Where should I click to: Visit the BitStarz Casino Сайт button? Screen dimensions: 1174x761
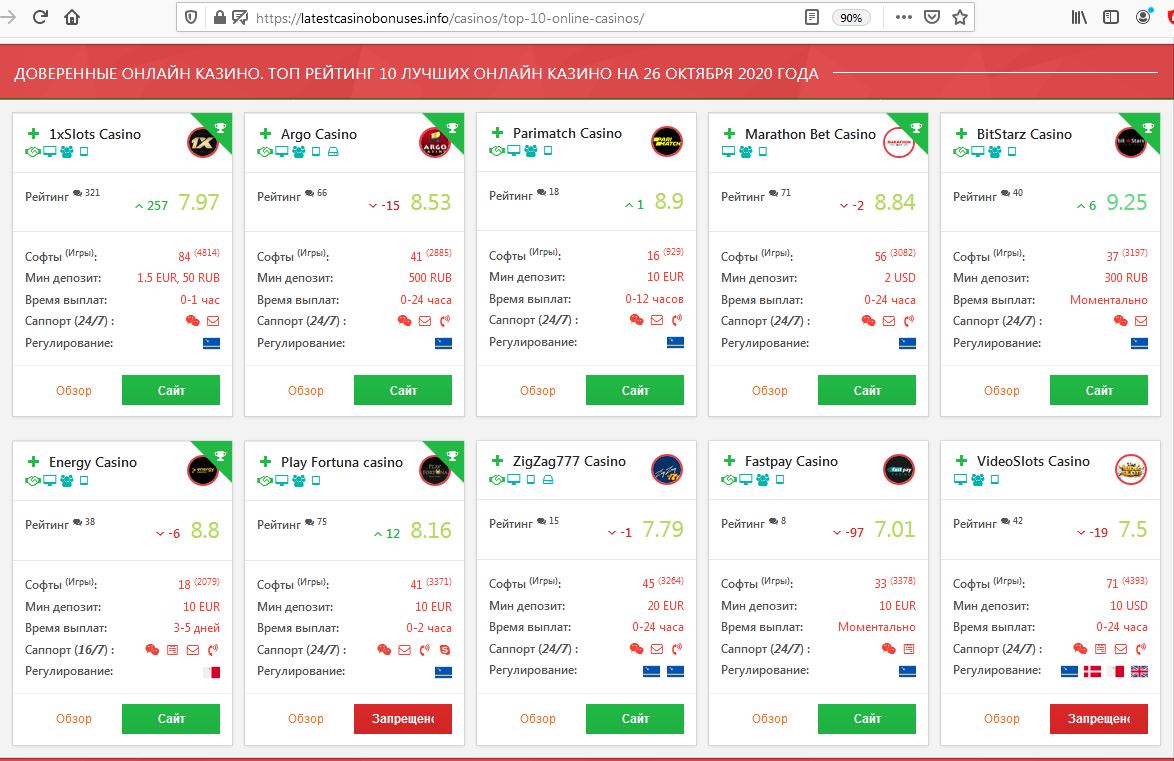tap(1099, 390)
